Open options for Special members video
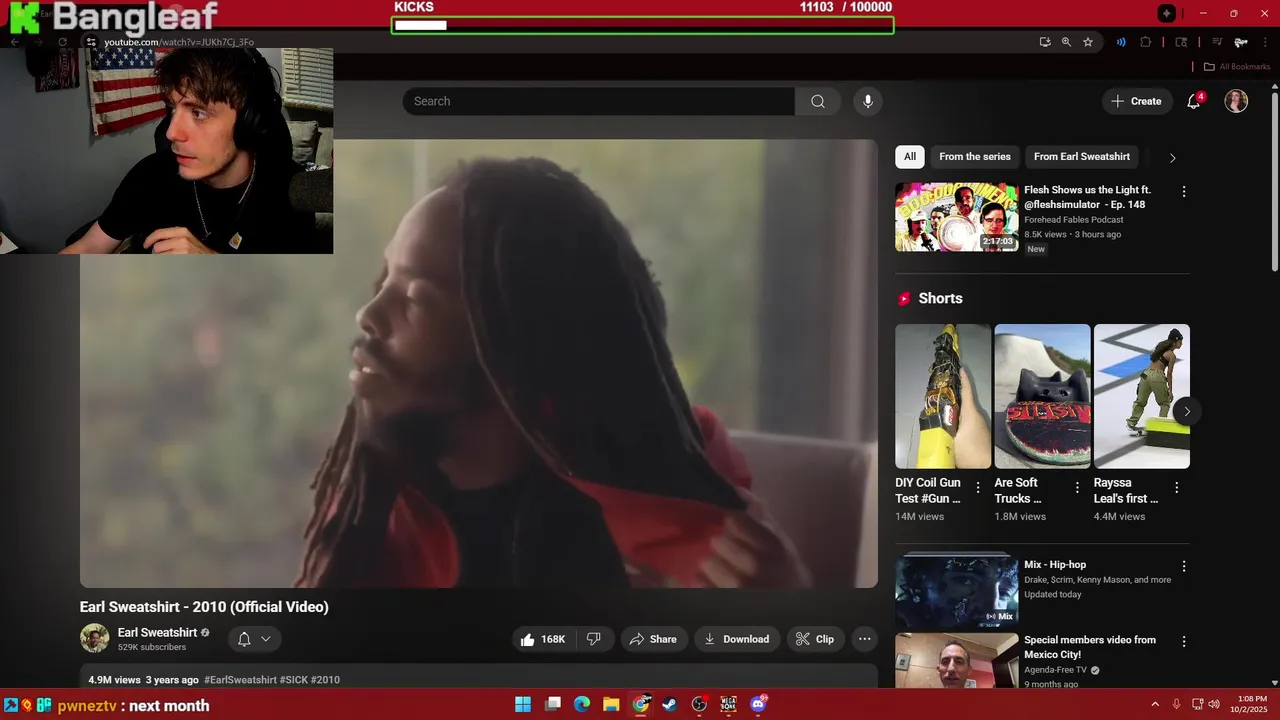Viewport: 1280px width, 720px height. click(1184, 641)
